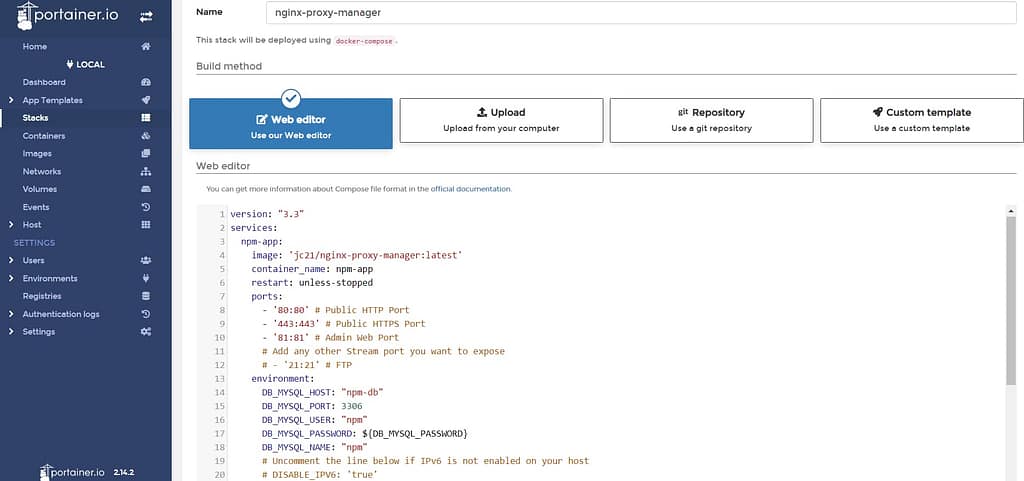Image resolution: width=1024 pixels, height=481 pixels.
Task: Click the Volumes drive icon
Action: pyautogui.click(x=146, y=189)
